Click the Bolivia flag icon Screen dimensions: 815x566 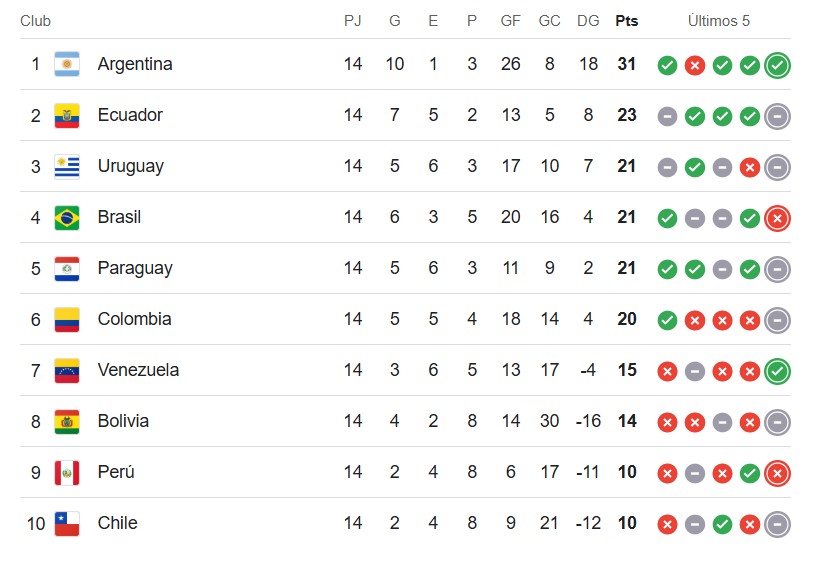(x=67, y=421)
